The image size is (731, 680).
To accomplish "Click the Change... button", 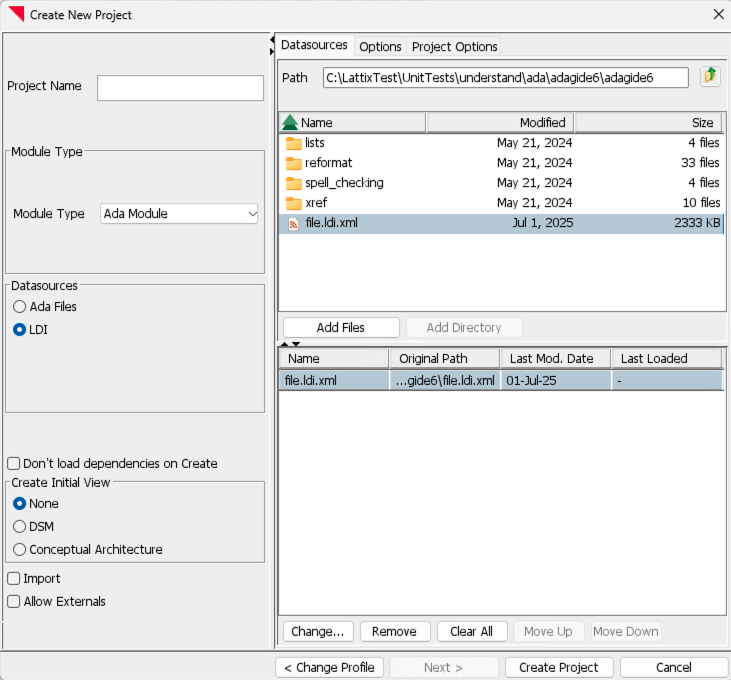I will click(318, 632).
